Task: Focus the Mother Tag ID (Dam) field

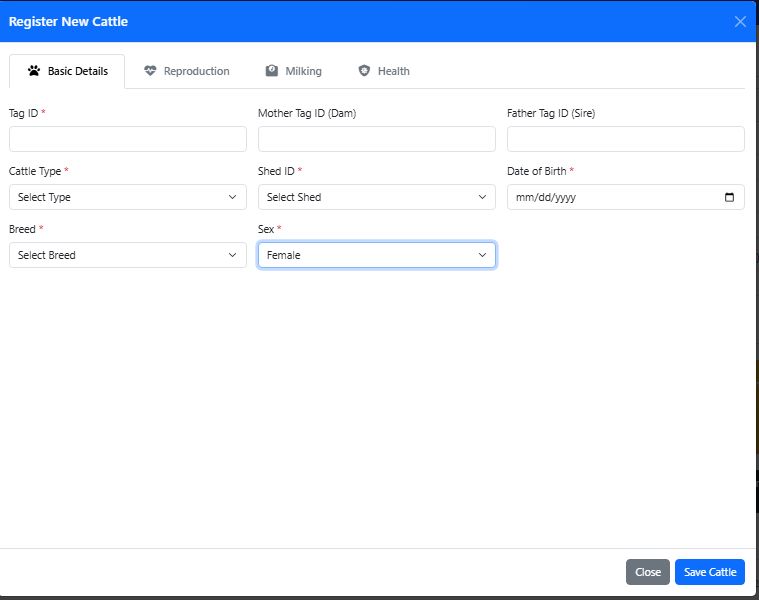Action: (x=376, y=139)
